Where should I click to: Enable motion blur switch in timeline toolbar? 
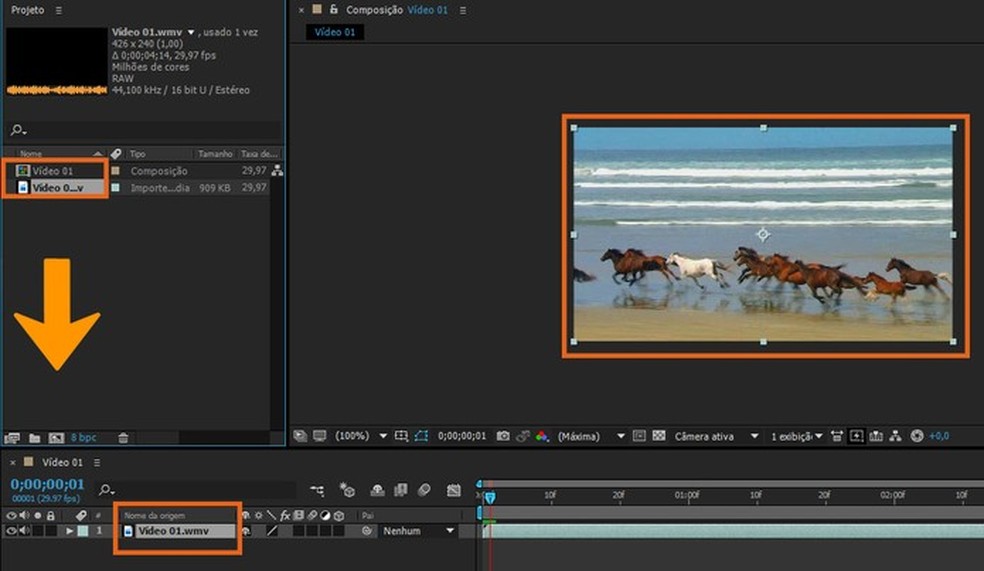point(424,490)
